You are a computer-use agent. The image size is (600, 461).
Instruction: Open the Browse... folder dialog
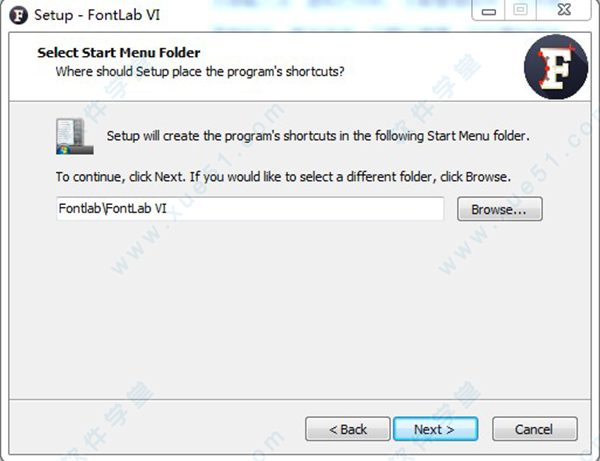click(x=499, y=209)
